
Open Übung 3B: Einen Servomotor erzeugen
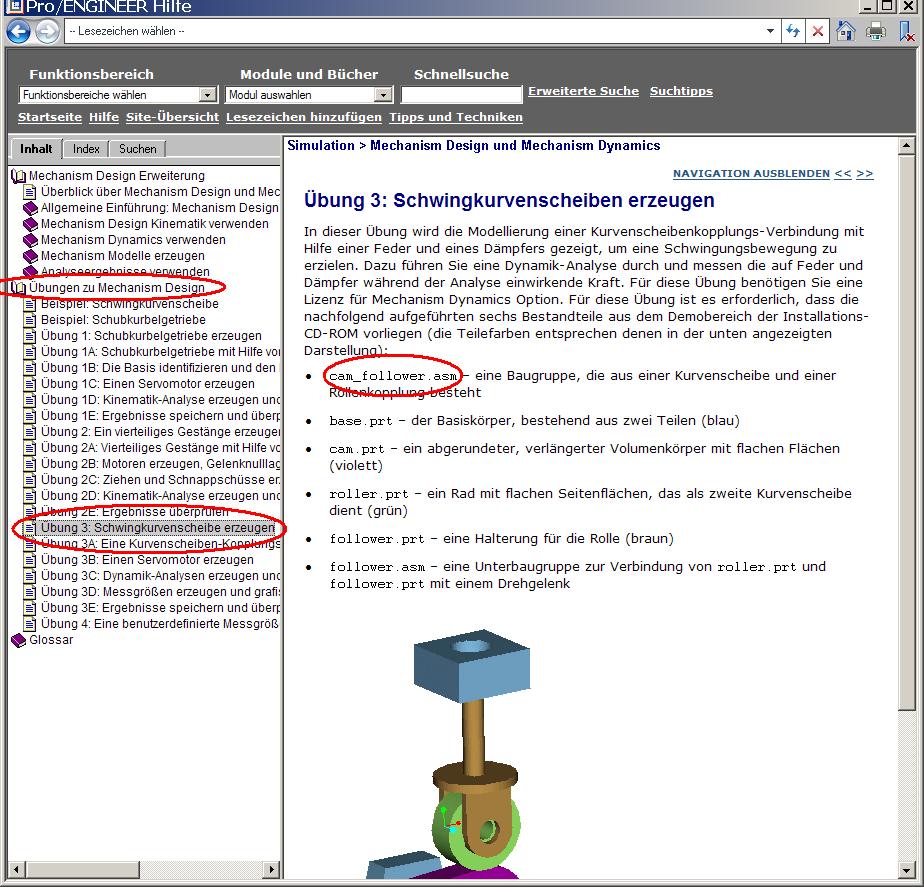[x=147, y=559]
